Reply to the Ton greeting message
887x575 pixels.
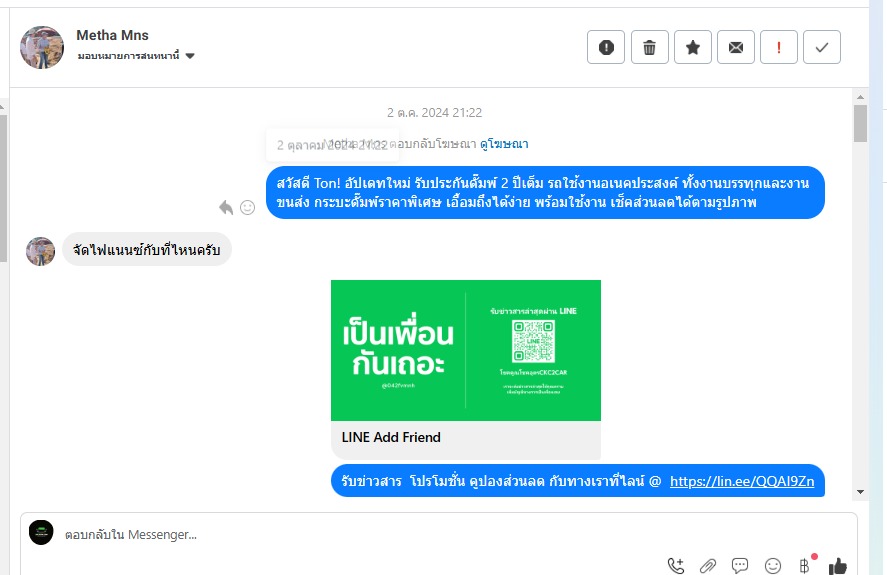point(226,208)
